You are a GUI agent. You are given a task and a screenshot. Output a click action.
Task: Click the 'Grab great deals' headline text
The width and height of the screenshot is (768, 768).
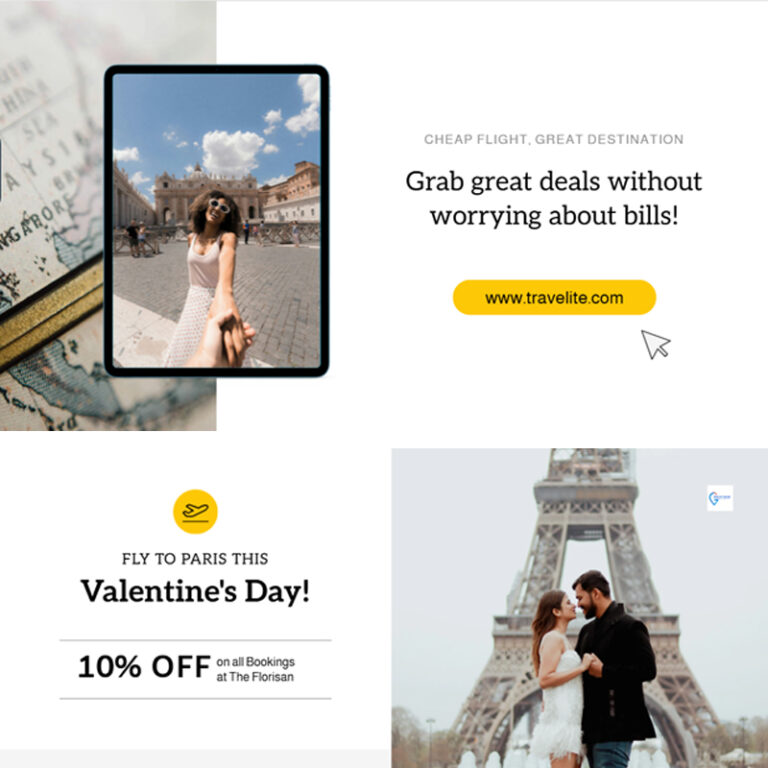554,198
